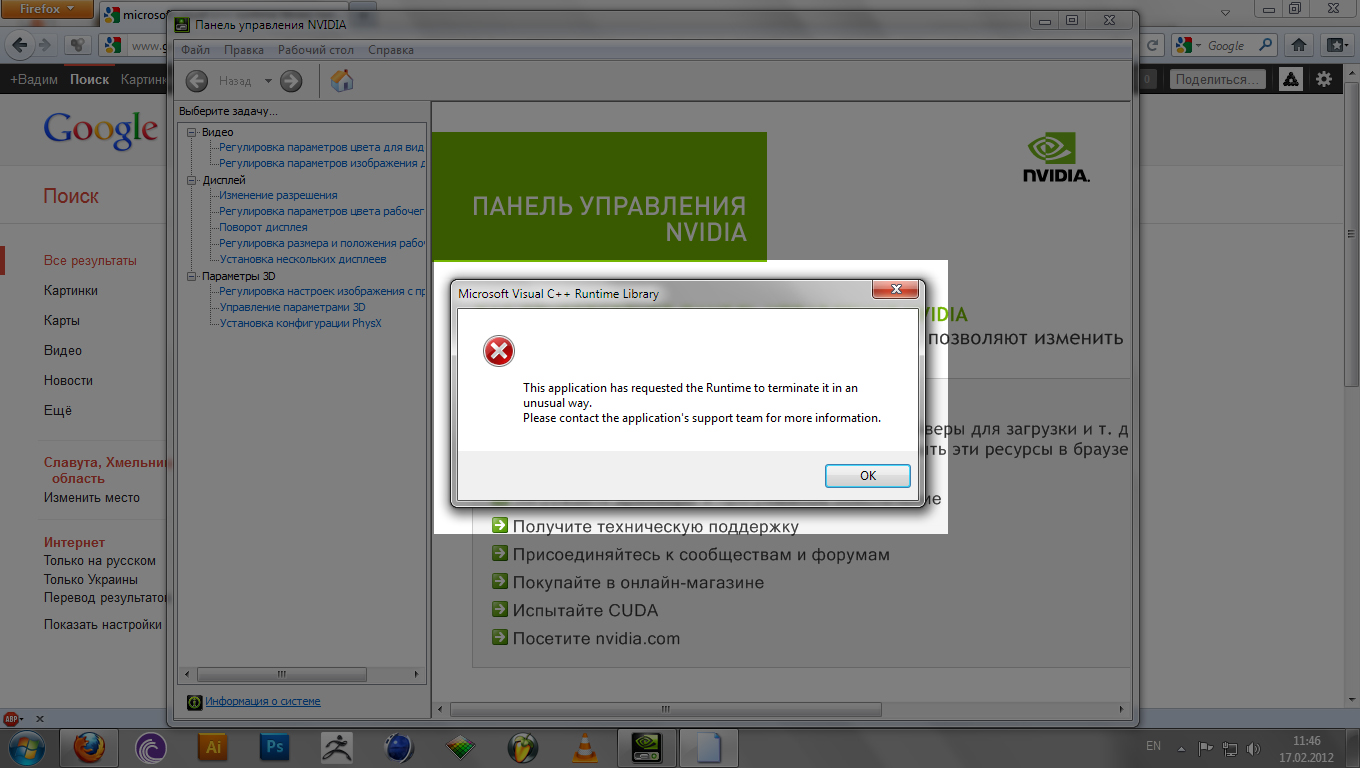This screenshot has height=768, width=1360.
Task: Click the Adobe Photoshop taskbar icon
Action: click(x=273, y=747)
